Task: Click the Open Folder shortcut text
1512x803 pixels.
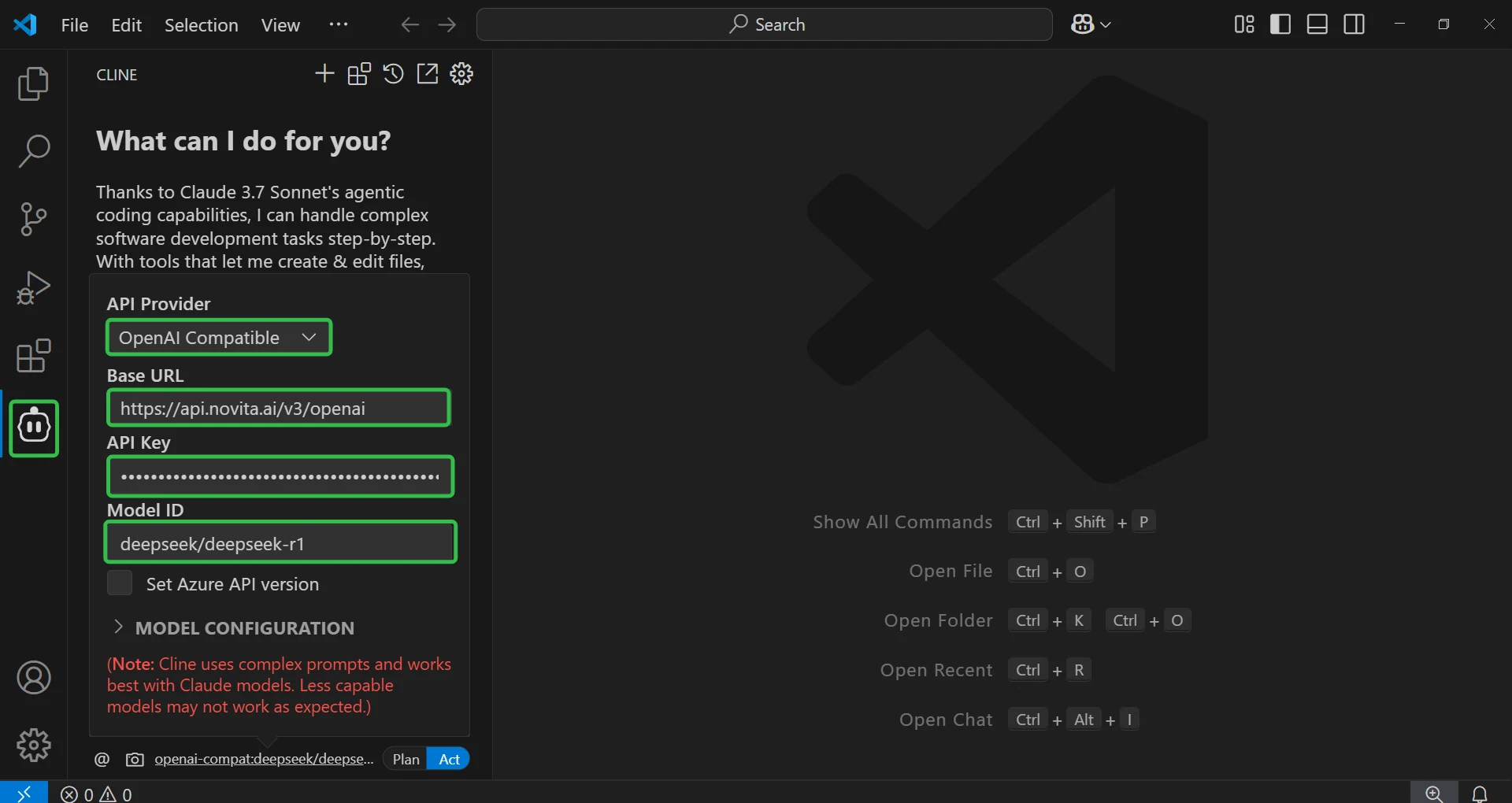Action: click(938, 620)
